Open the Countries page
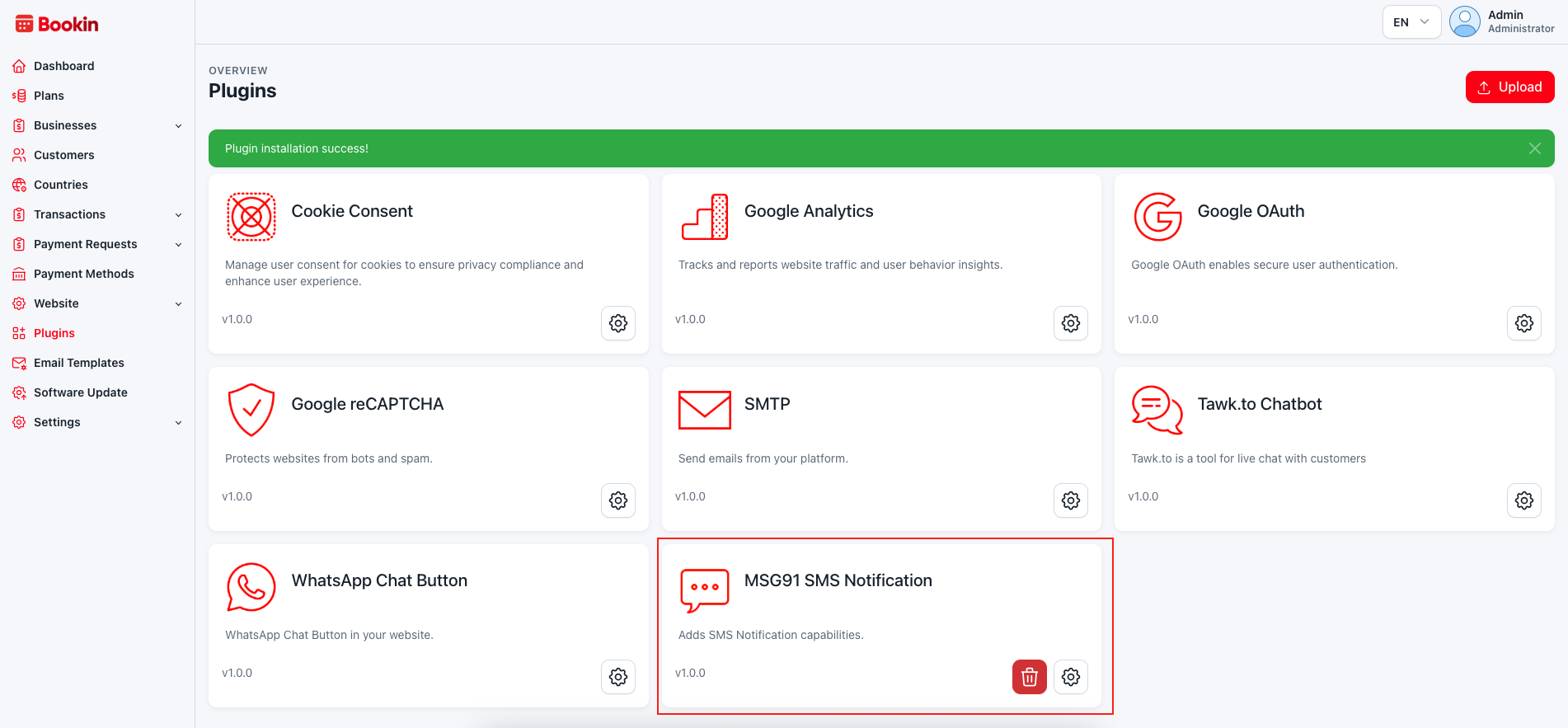The image size is (1568, 728). click(x=60, y=185)
